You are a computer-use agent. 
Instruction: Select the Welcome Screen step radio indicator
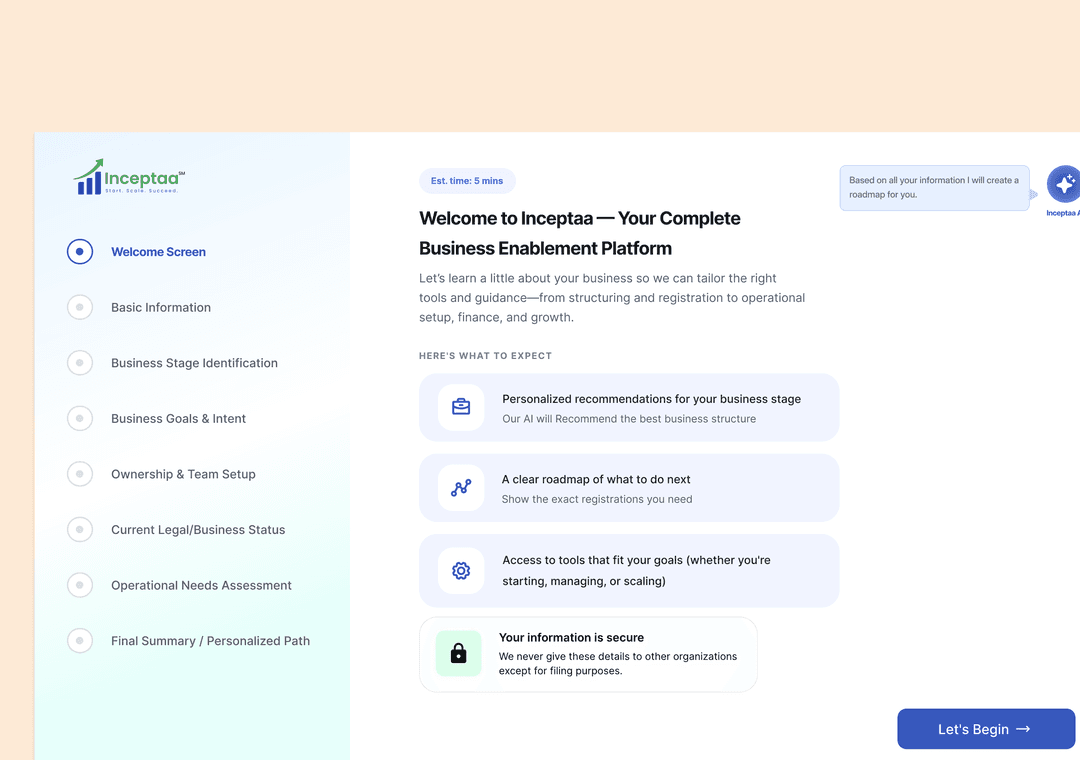point(80,251)
